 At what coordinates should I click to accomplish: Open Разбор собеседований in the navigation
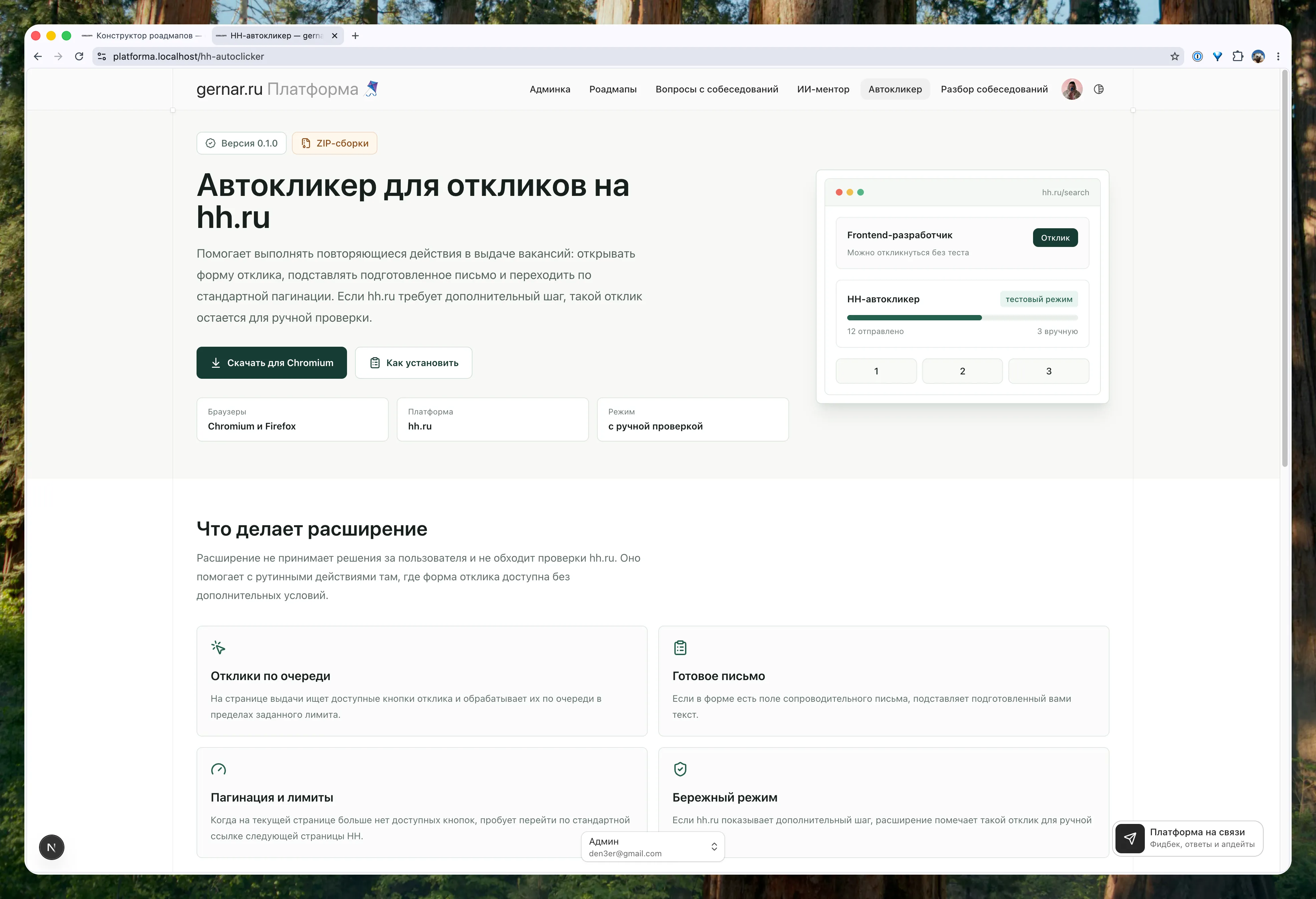[994, 89]
